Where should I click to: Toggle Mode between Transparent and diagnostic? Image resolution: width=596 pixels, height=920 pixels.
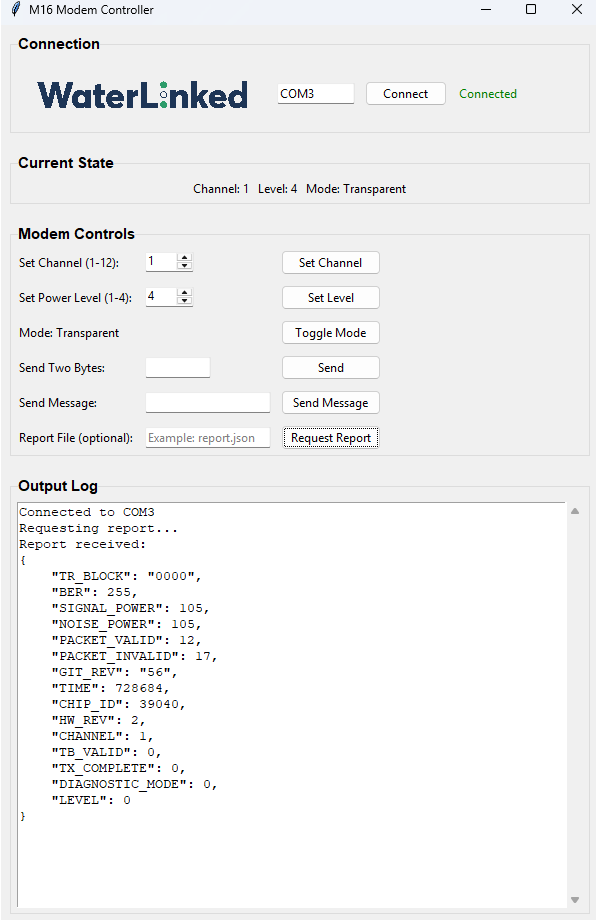tap(331, 333)
